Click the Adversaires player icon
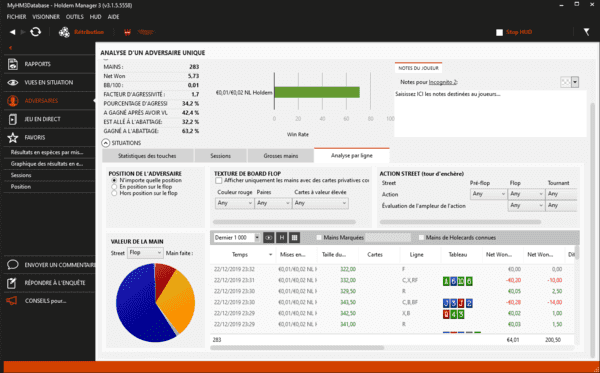The width and height of the screenshot is (600, 373). point(13,101)
